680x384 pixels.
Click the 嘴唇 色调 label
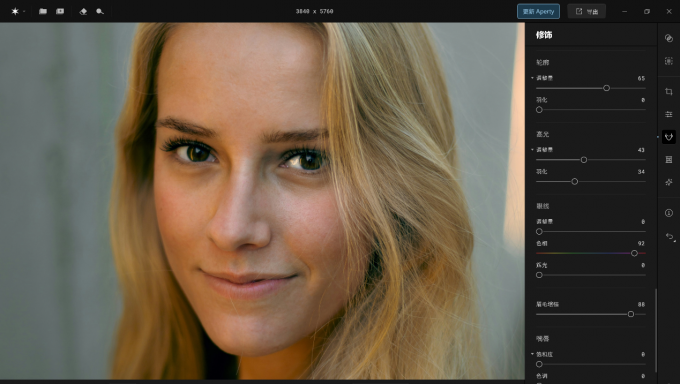542,376
